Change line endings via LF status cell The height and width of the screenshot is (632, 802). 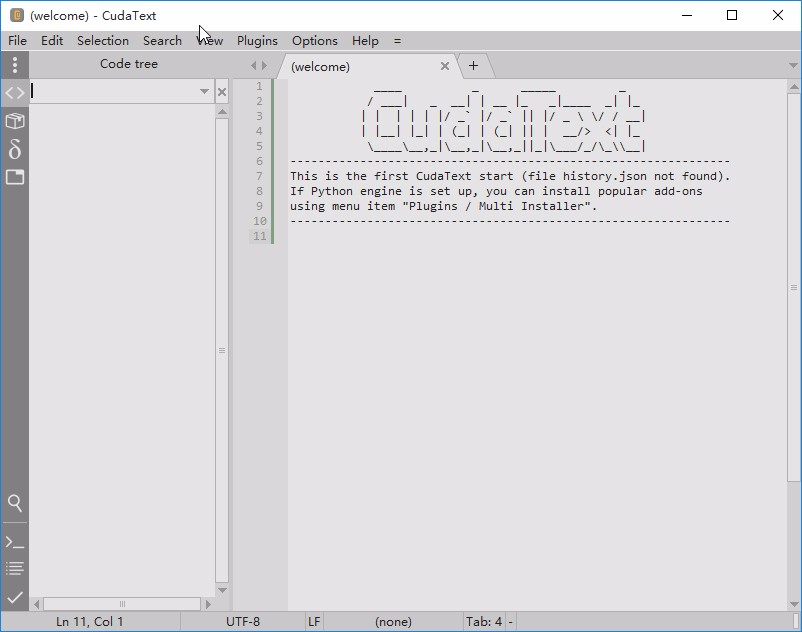(314, 622)
